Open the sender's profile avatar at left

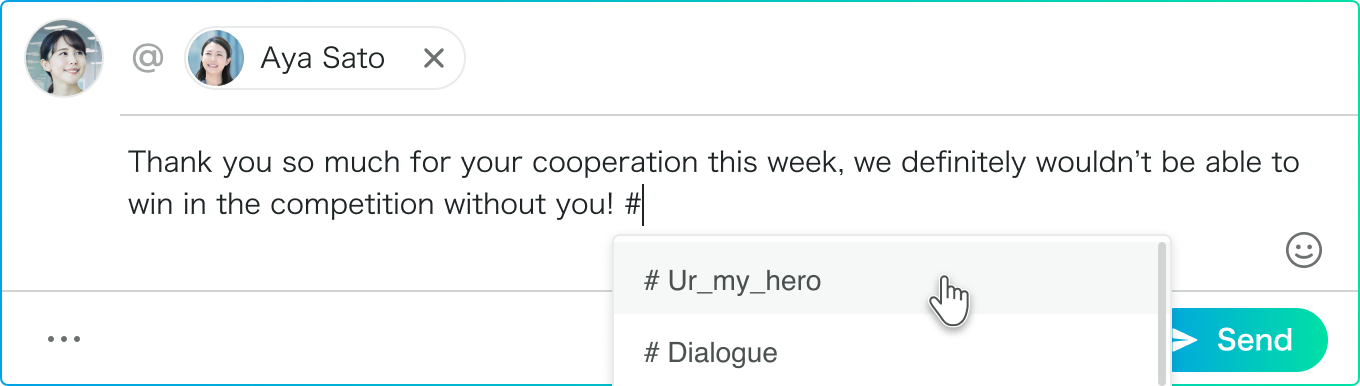64,58
